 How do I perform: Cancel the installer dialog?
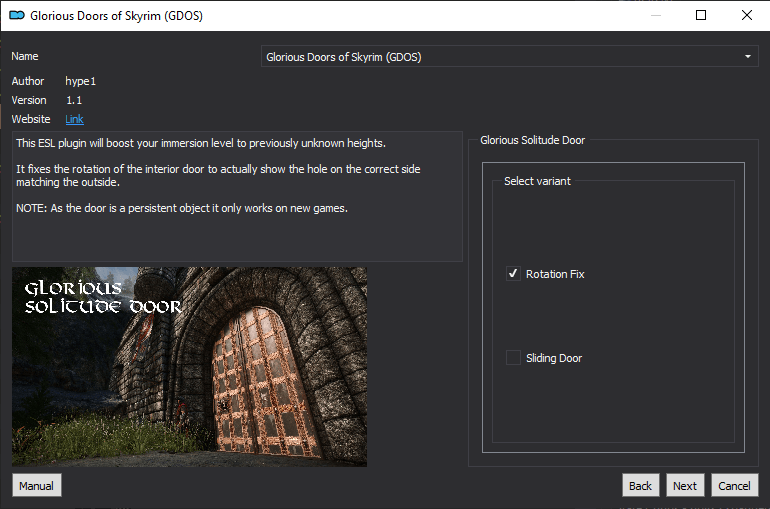pos(735,485)
